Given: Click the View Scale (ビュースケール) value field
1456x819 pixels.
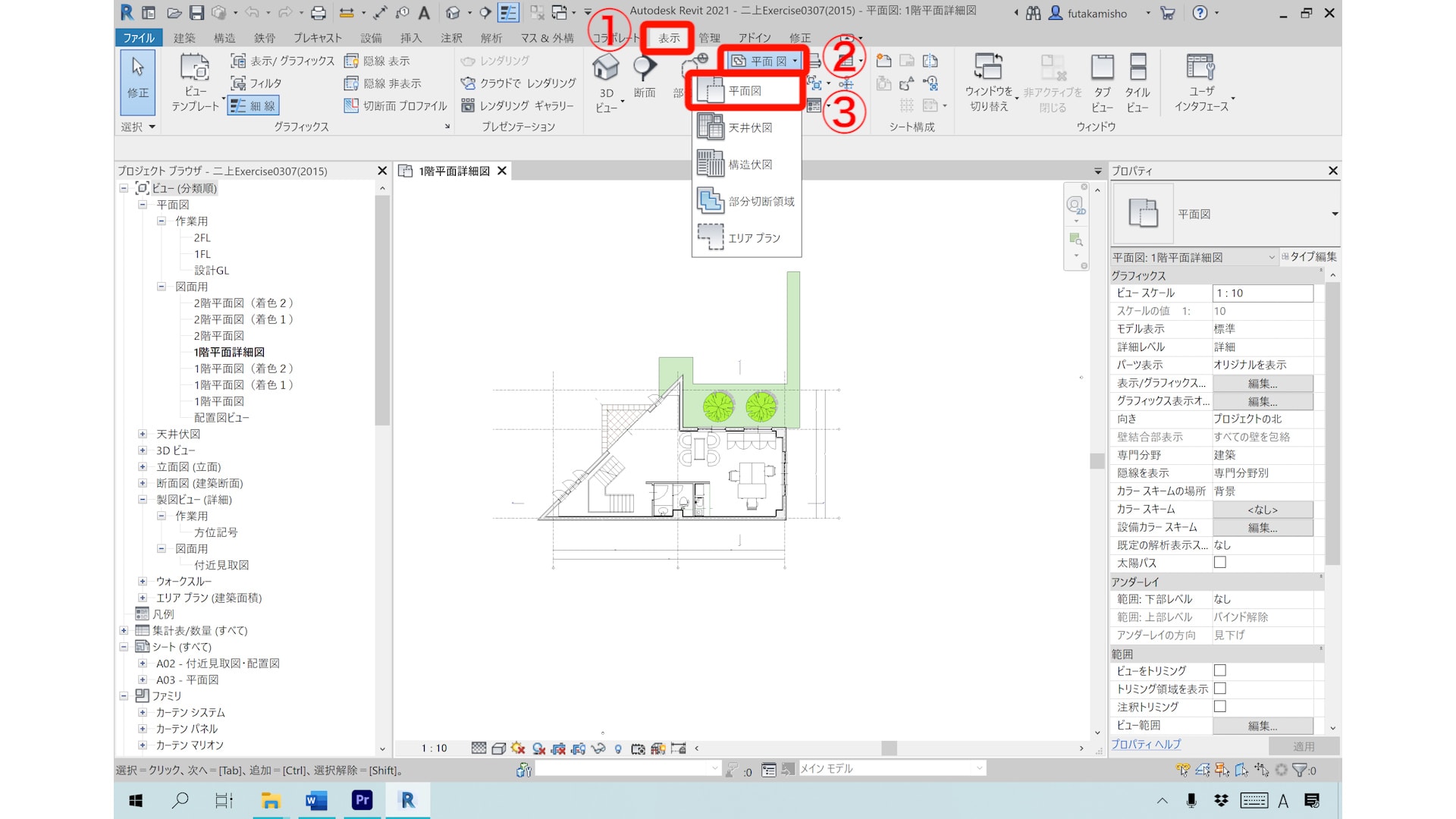Looking at the screenshot, I should point(1262,293).
